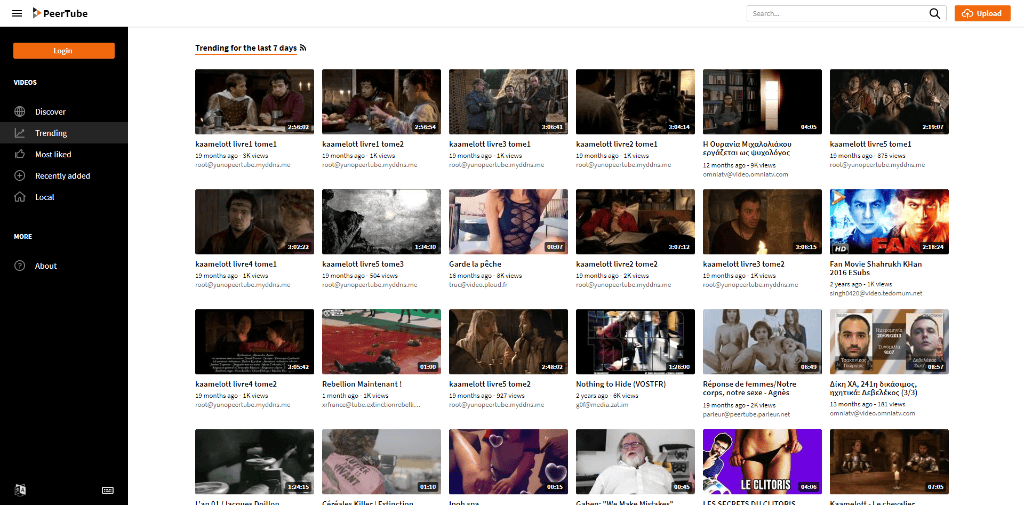Screen dimensions: 1024x505
Task: Open the Nothing to Hide (VOSTFR) thumbnail
Action: pos(635,342)
